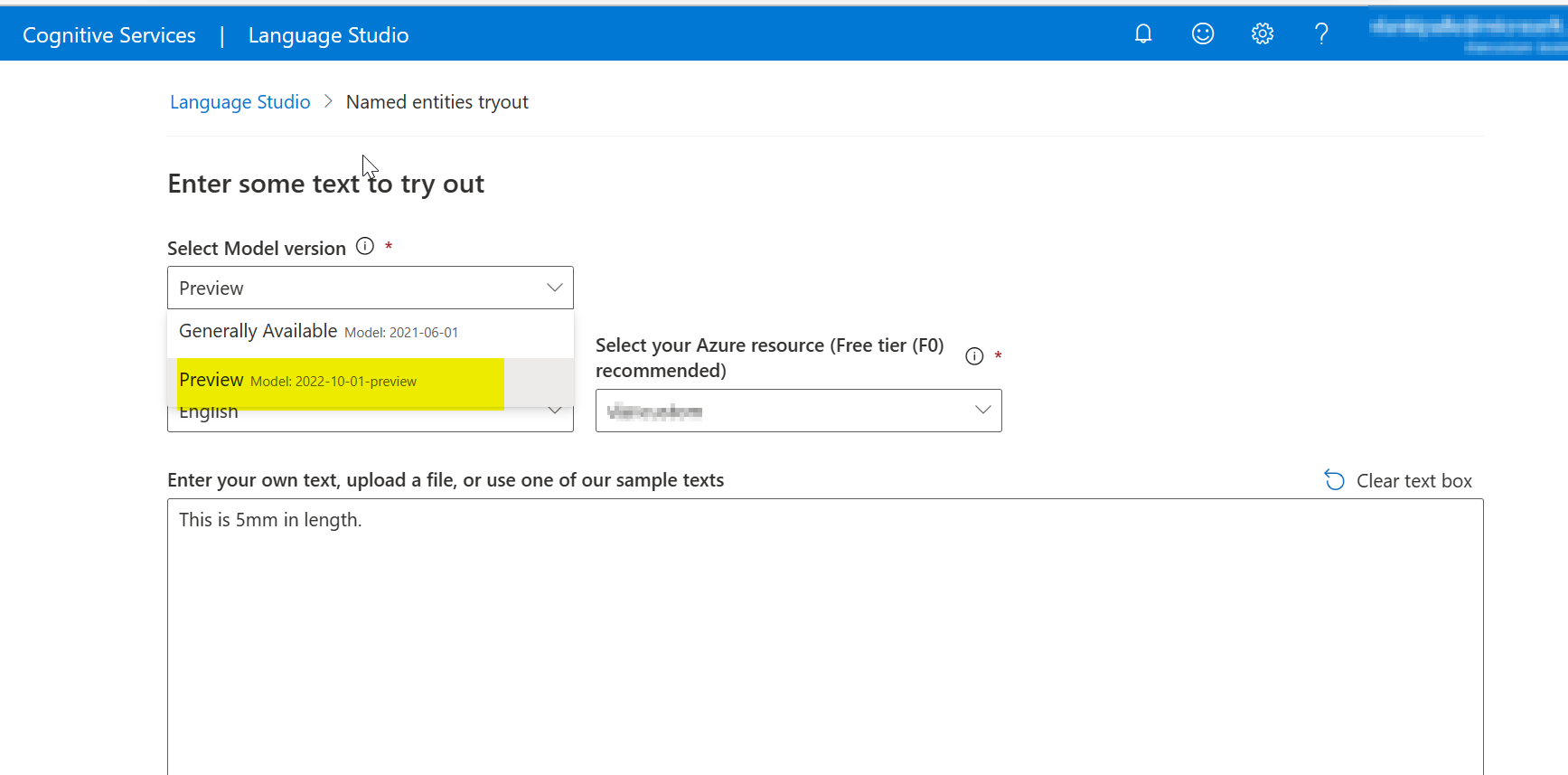Click inside the sample text input area
Screen dimensions: 1568x775
point(825,637)
